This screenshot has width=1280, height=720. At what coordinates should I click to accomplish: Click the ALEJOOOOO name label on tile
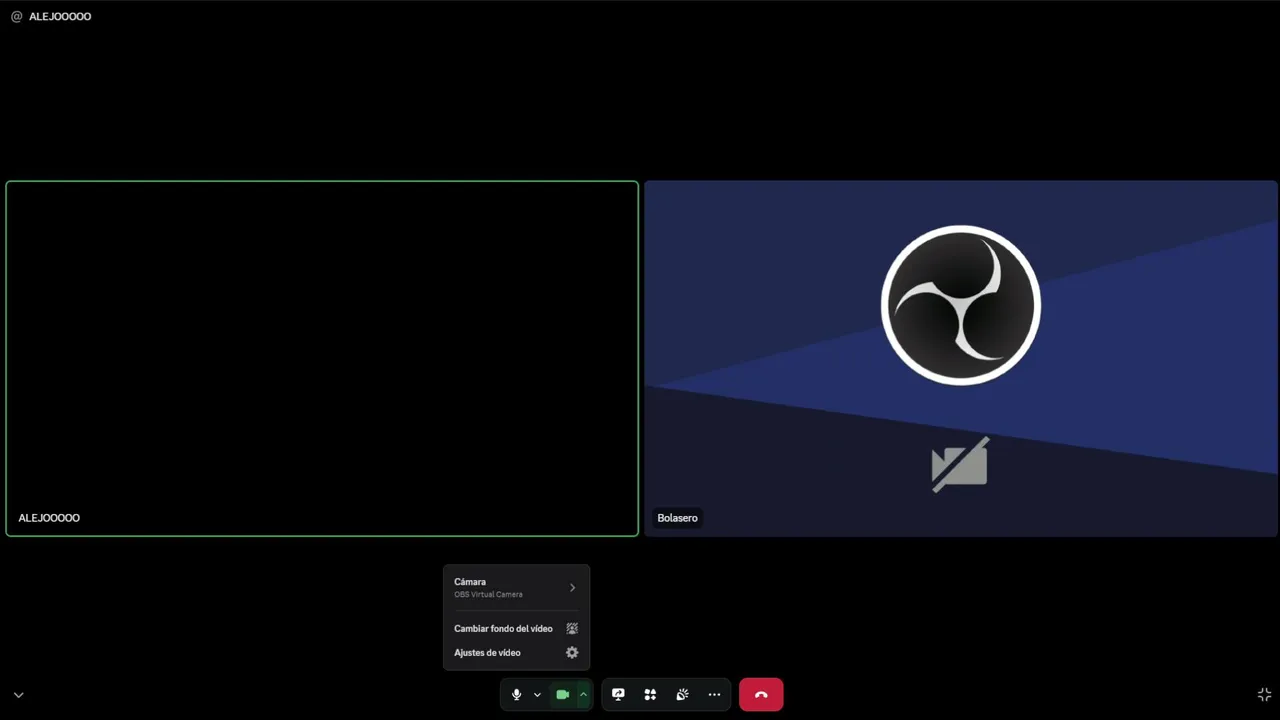49,518
